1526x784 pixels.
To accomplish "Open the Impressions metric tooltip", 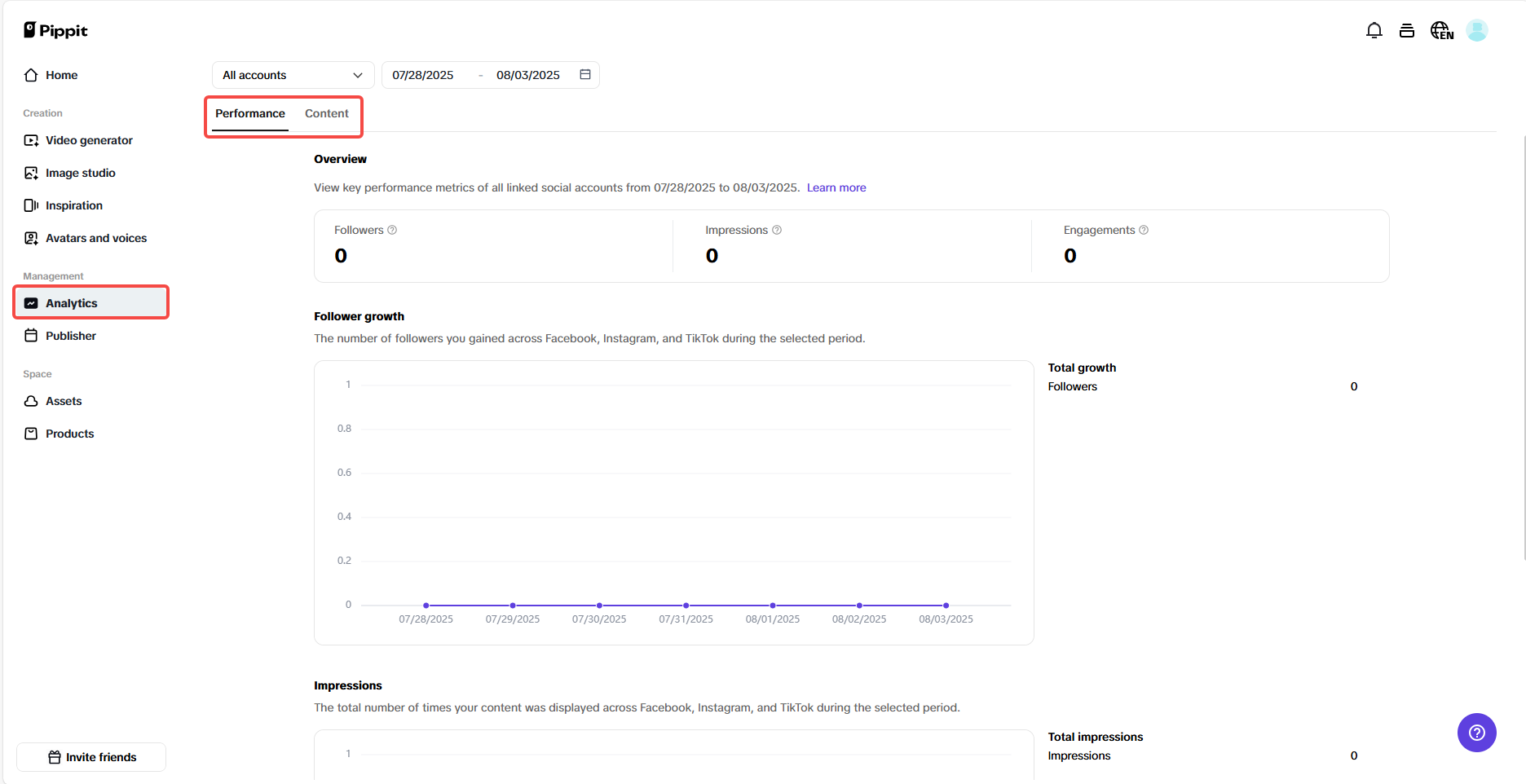I will (777, 230).
